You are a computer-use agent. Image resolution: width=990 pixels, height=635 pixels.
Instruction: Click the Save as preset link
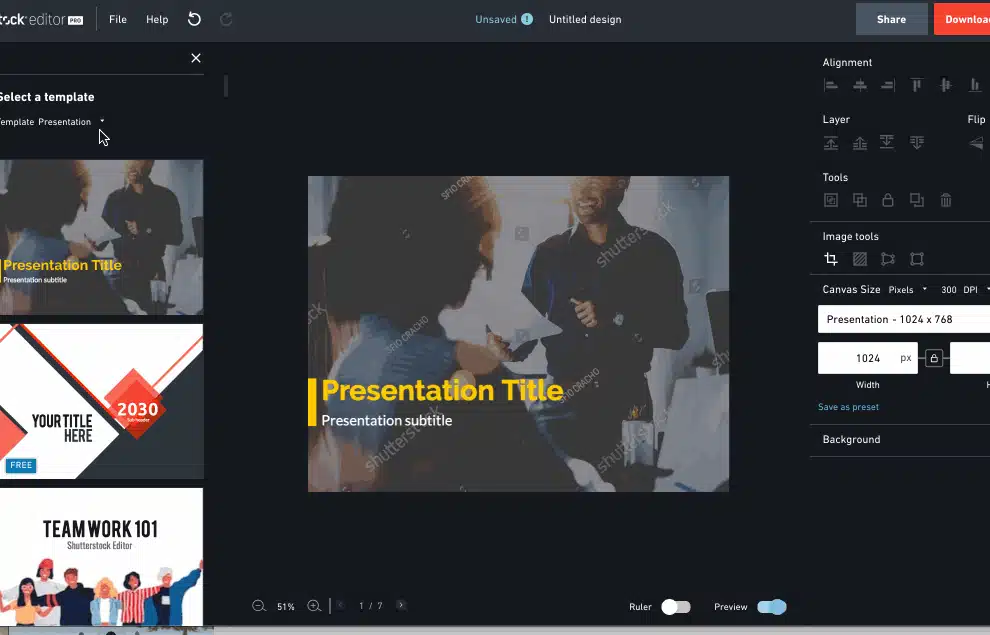848,407
